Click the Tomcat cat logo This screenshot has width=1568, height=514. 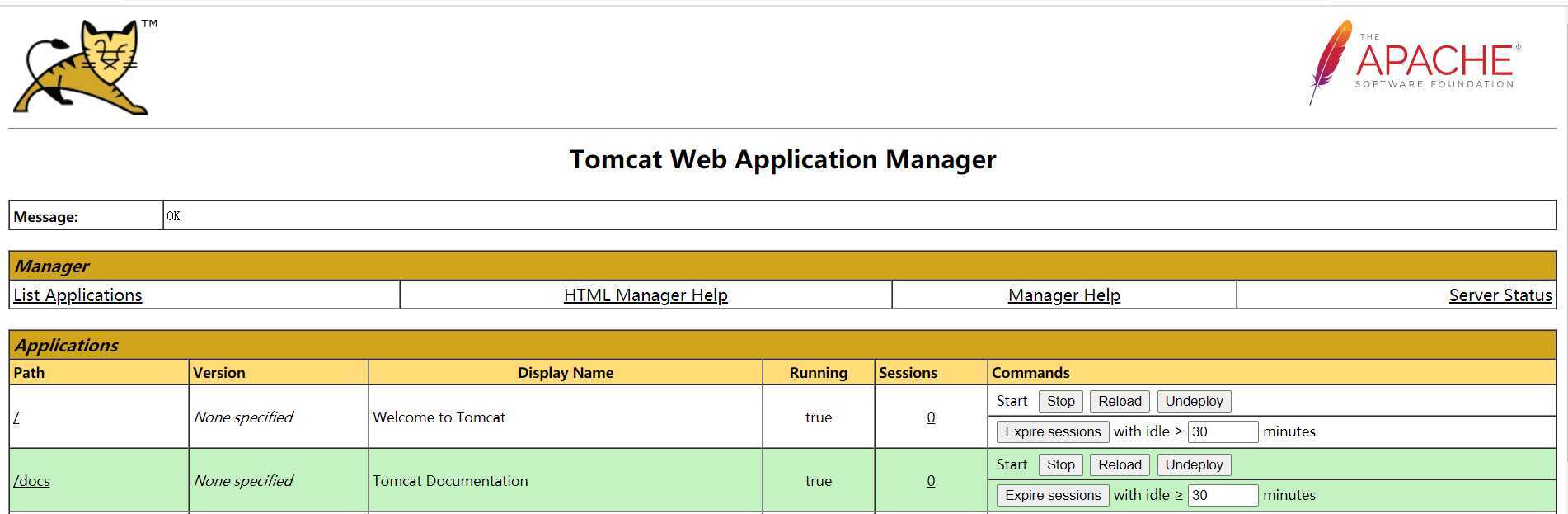85,67
